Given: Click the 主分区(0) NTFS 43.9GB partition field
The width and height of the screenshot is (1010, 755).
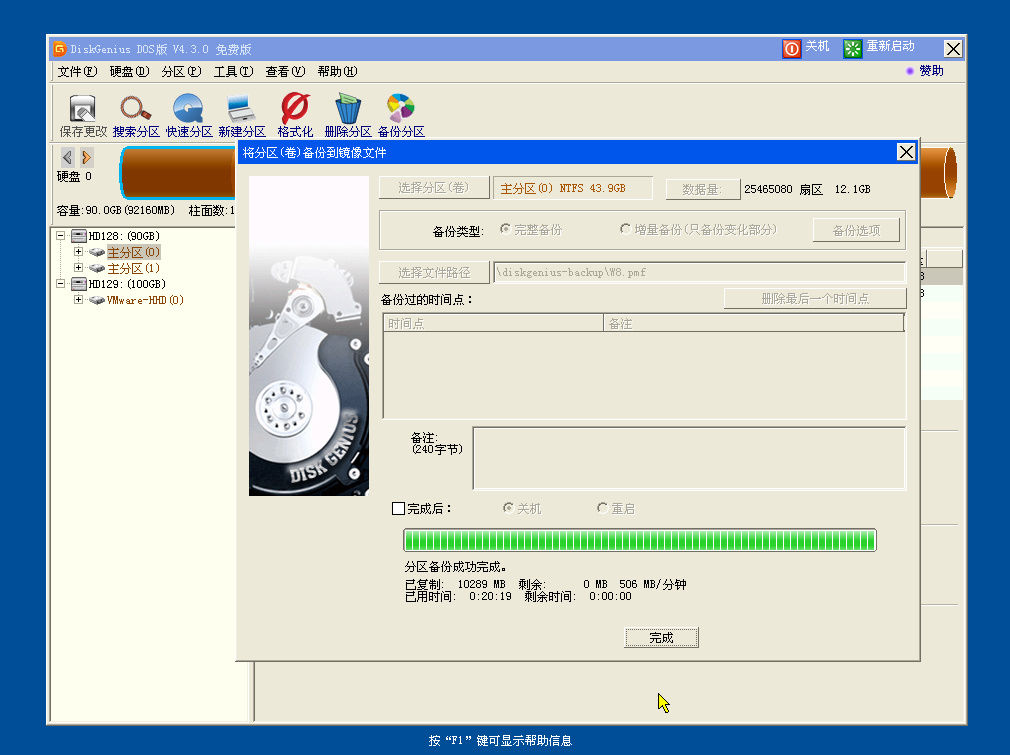Looking at the screenshot, I should coord(573,188).
